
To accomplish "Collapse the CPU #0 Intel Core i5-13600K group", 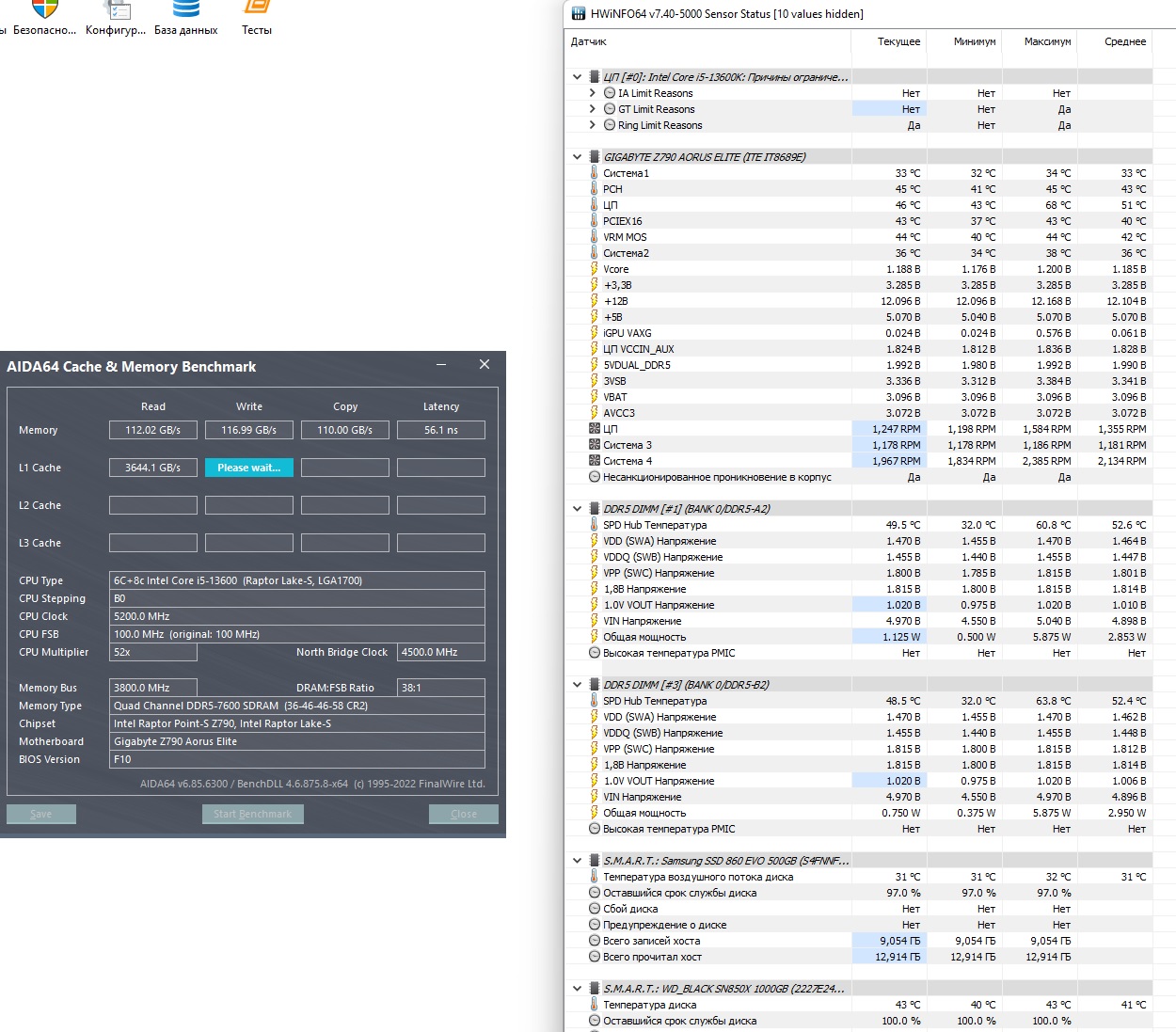I will coord(577,77).
